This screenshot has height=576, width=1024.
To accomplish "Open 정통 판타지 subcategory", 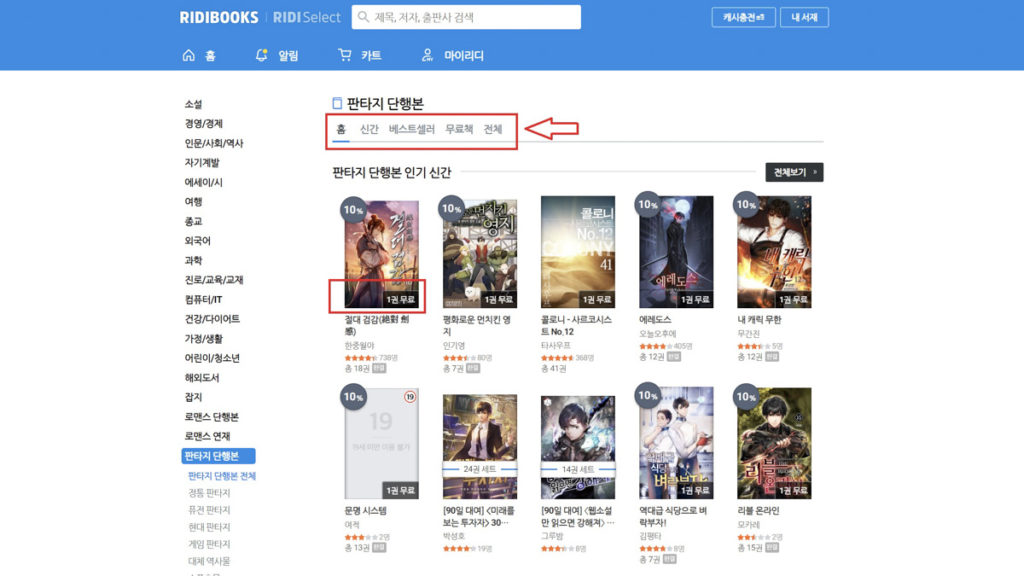I will coord(209,493).
